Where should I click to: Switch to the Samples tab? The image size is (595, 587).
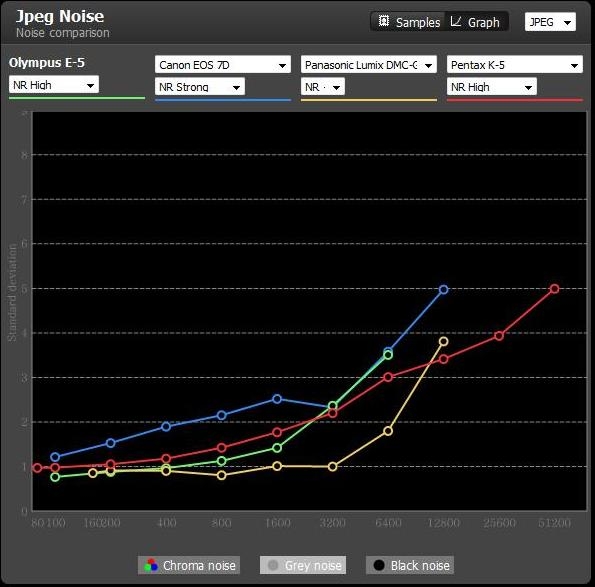tap(408, 22)
